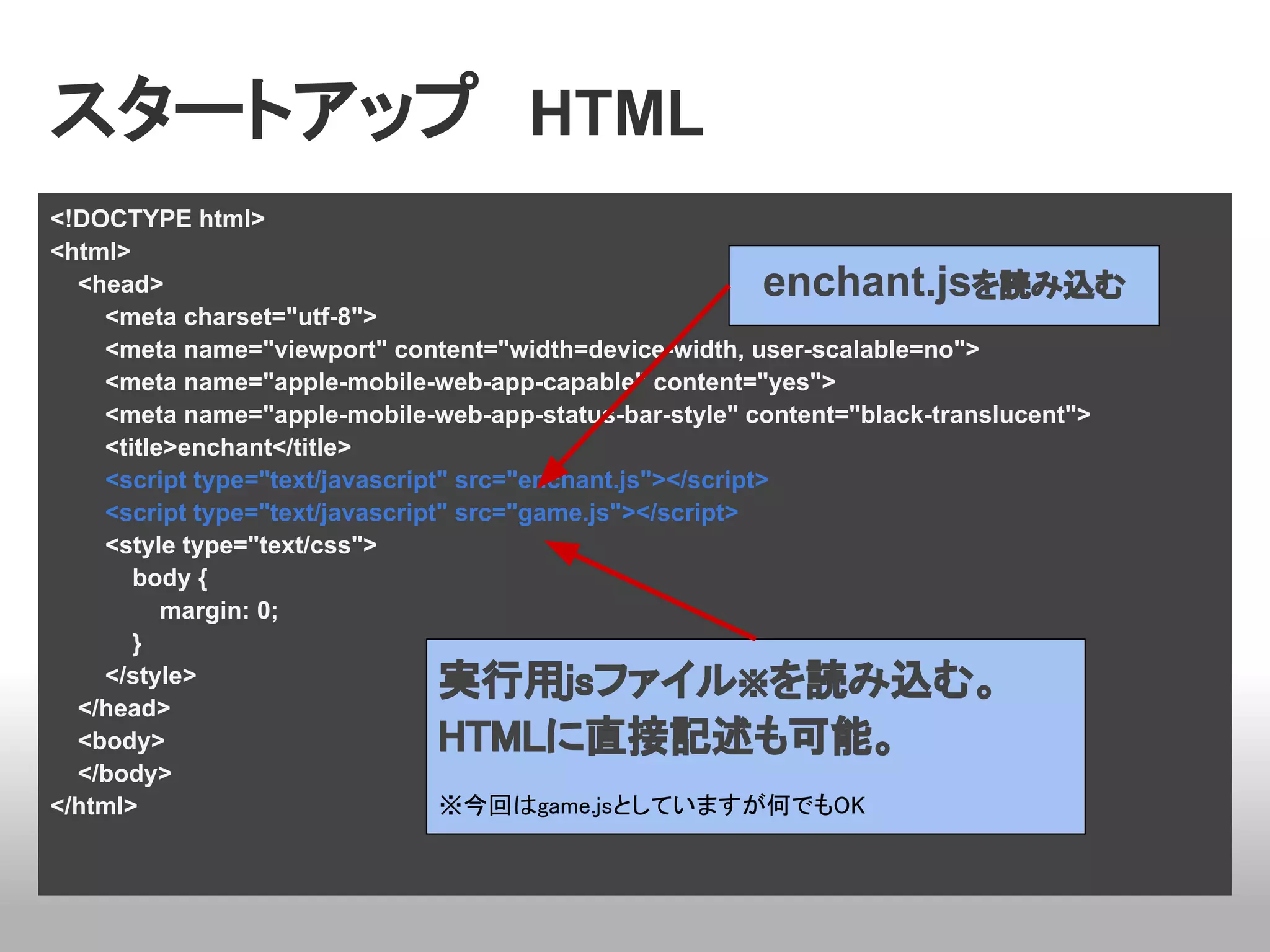Viewport: 1270px width, 952px height.
Task: Click the closing '</style>' tag line
Action: click(151, 676)
